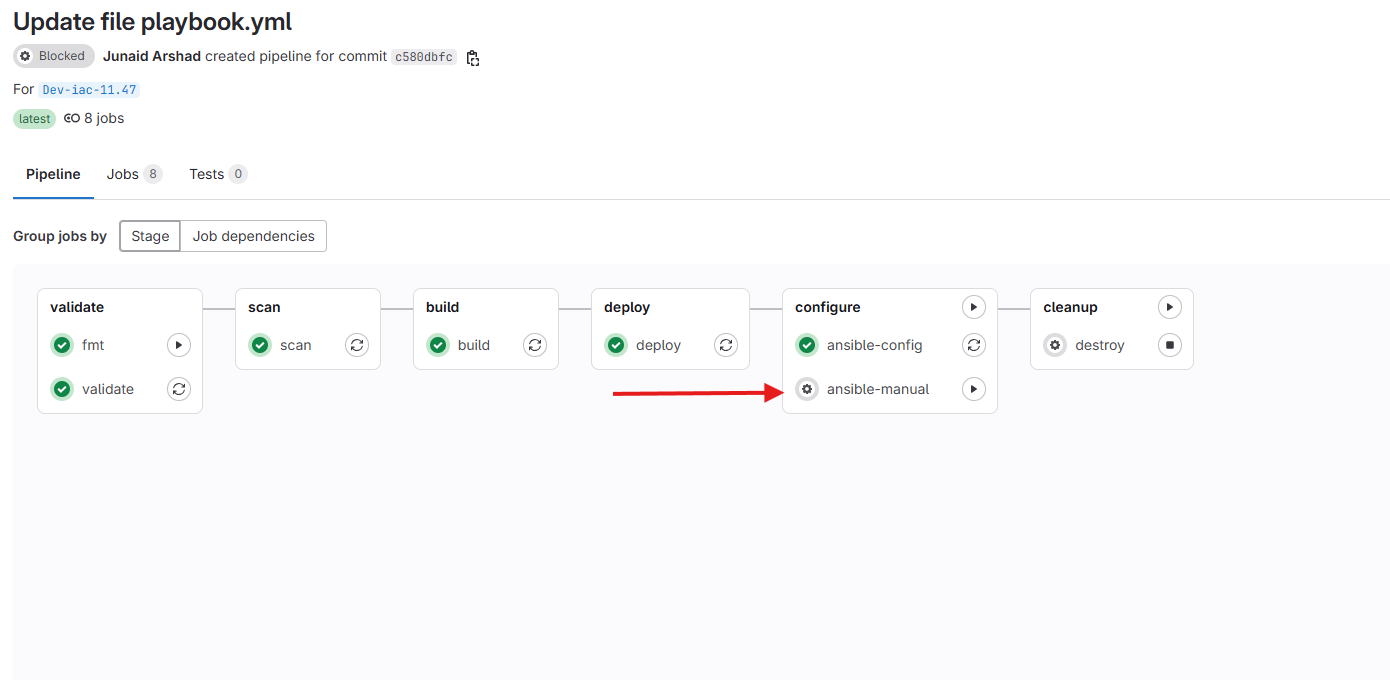Run all manual jobs in cleanup stage

tap(1169, 307)
